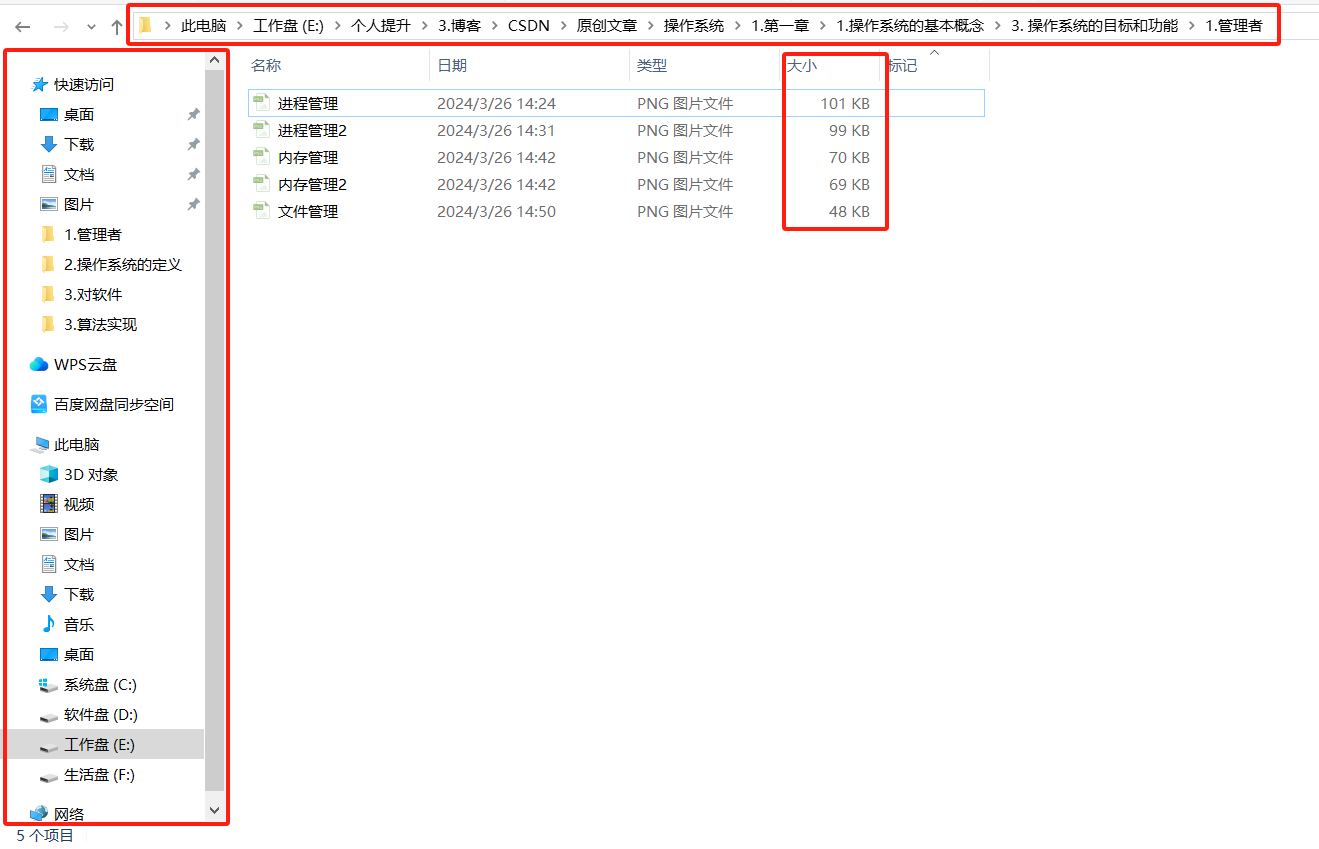Open 3.算法实现 folder in sidebar
Viewport: 1319px width, 849px height.
[100, 325]
